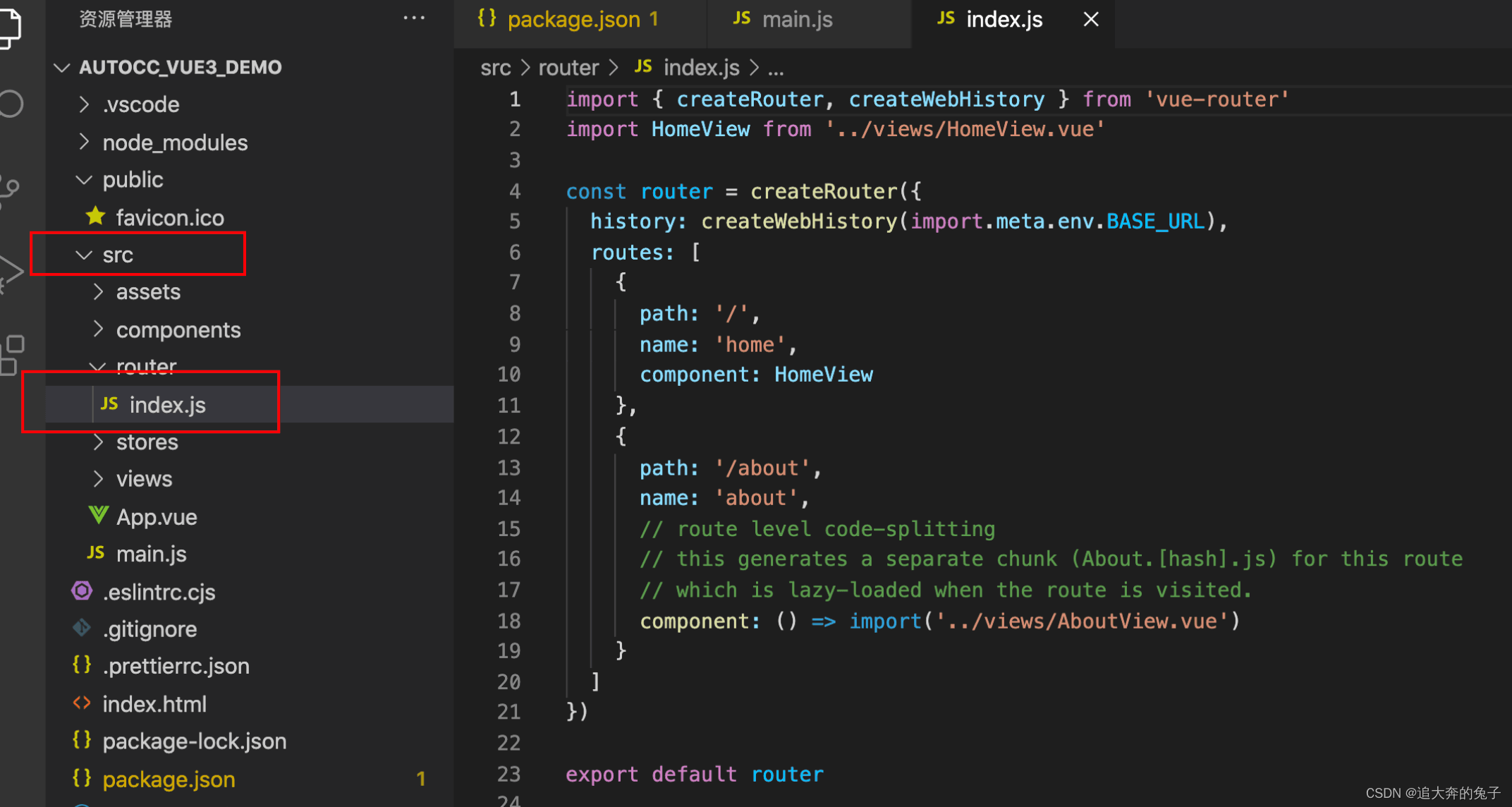Image resolution: width=1512 pixels, height=807 pixels.
Task: Click HomeView on component line 10
Action: (824, 375)
